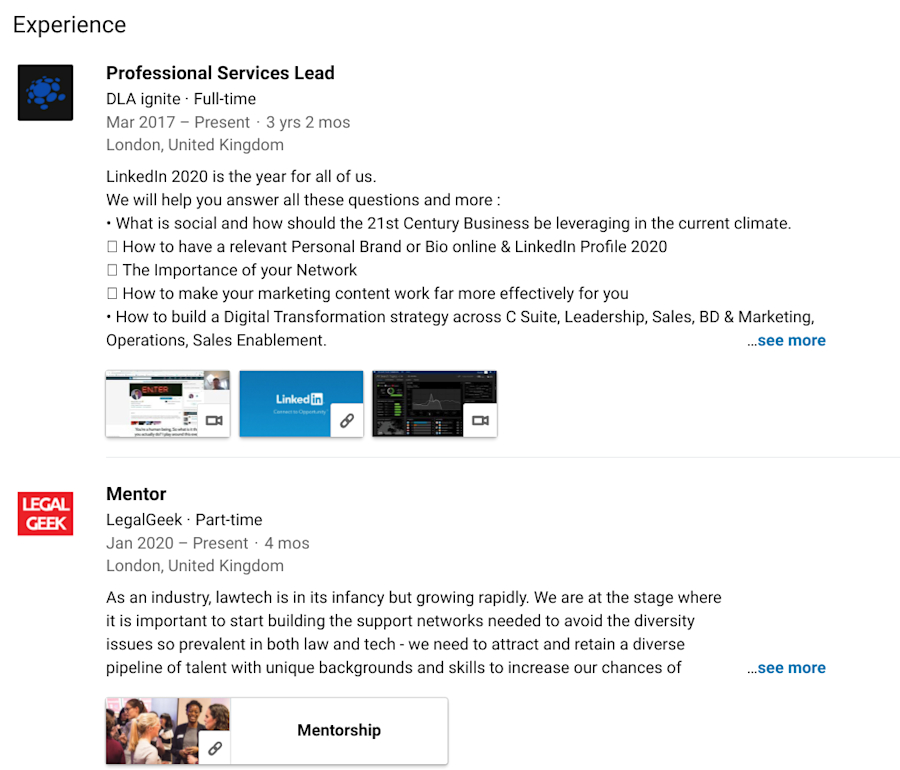Click the link icon on the LinkedIn media thumbnail
Viewport: 900px width, 770px height.
347,421
